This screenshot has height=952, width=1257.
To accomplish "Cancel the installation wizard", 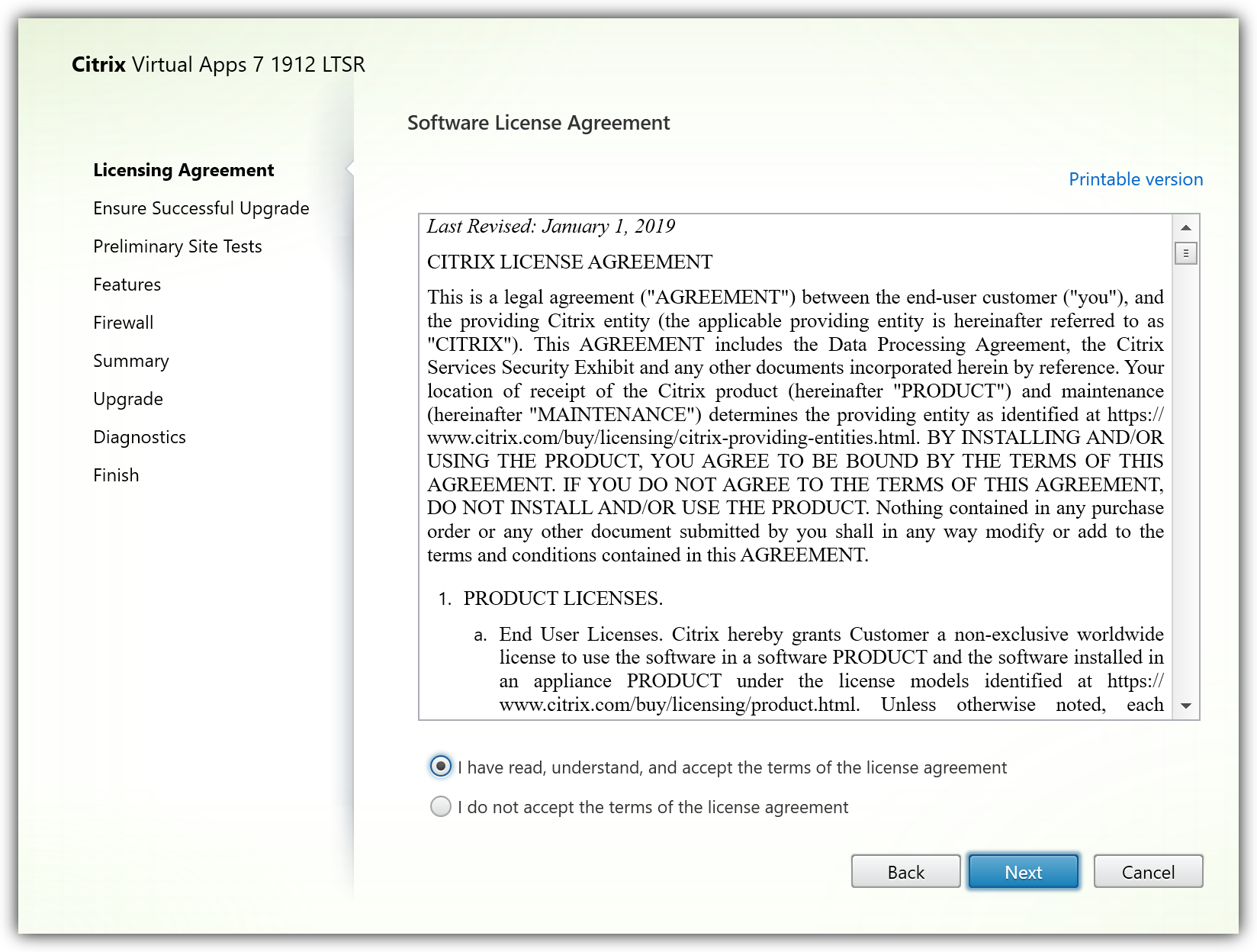I will point(1147,871).
